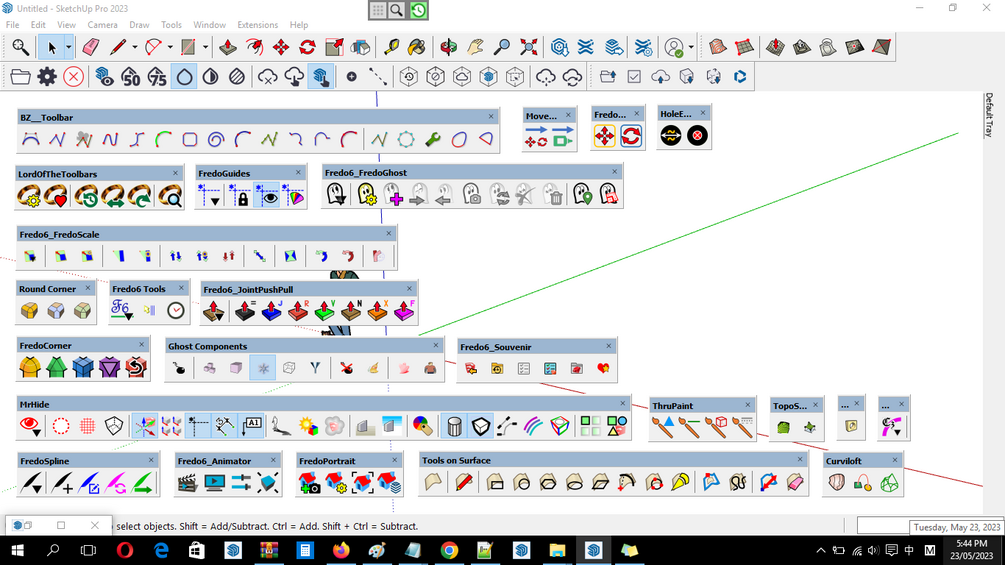Click the red heart icon in Souvenir
Viewport: 1005px width, 565px height.
point(603,368)
